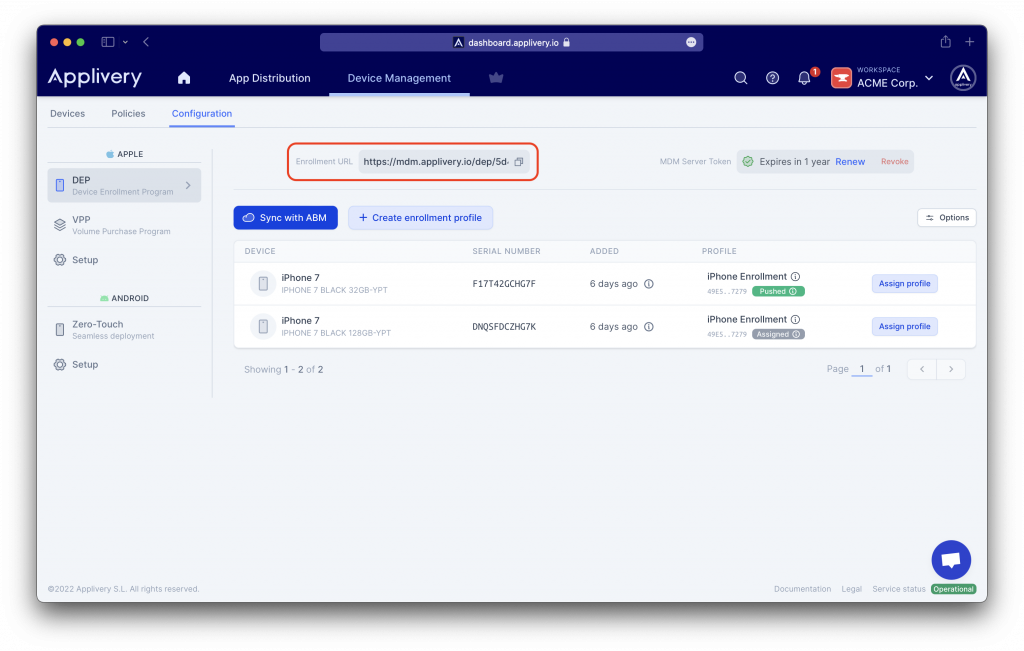The width and height of the screenshot is (1024, 651).
Task: Click the DEVICE column header
Action: pyautogui.click(x=260, y=251)
